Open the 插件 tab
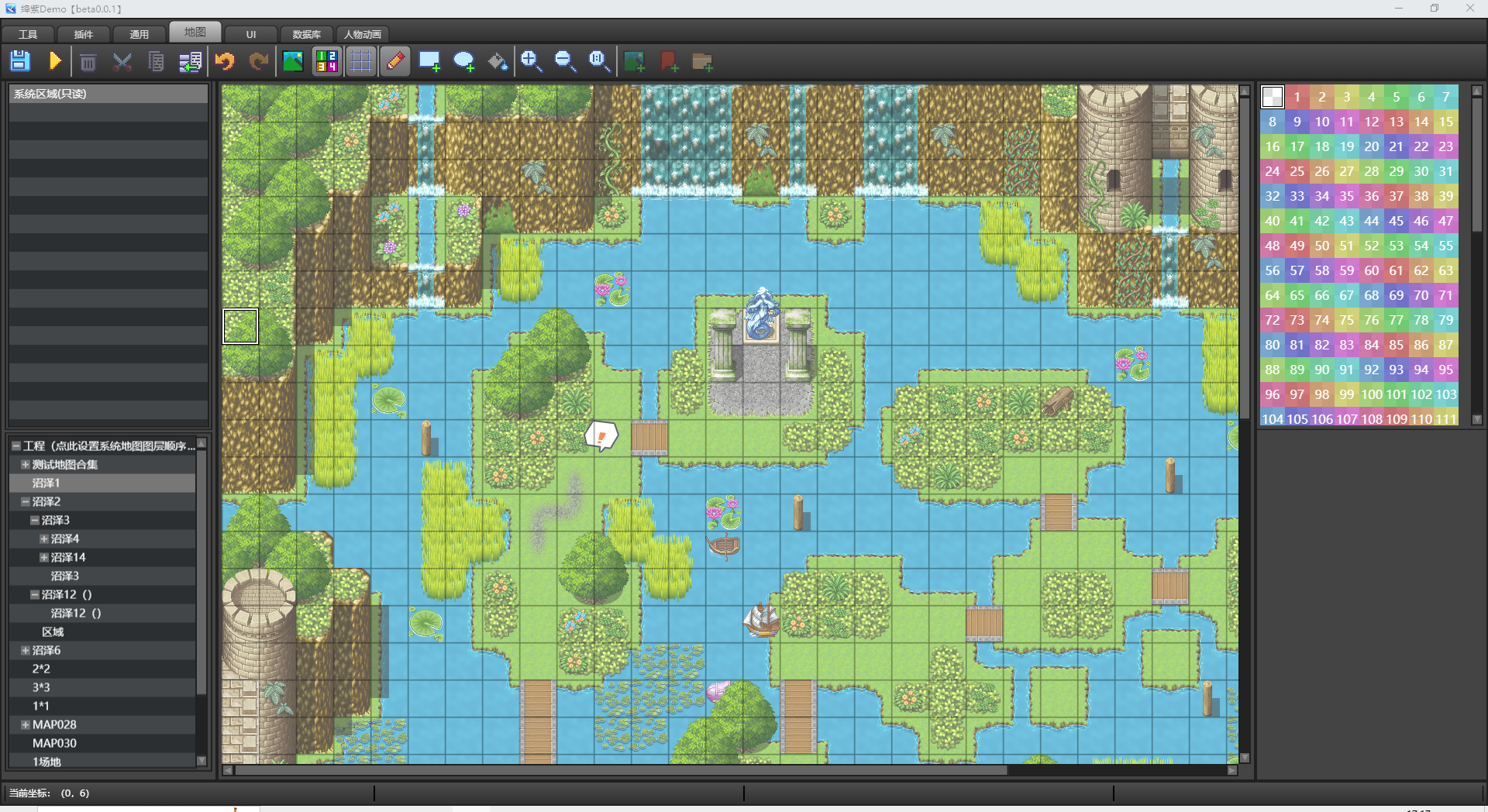Image resolution: width=1488 pixels, height=812 pixels. point(83,34)
